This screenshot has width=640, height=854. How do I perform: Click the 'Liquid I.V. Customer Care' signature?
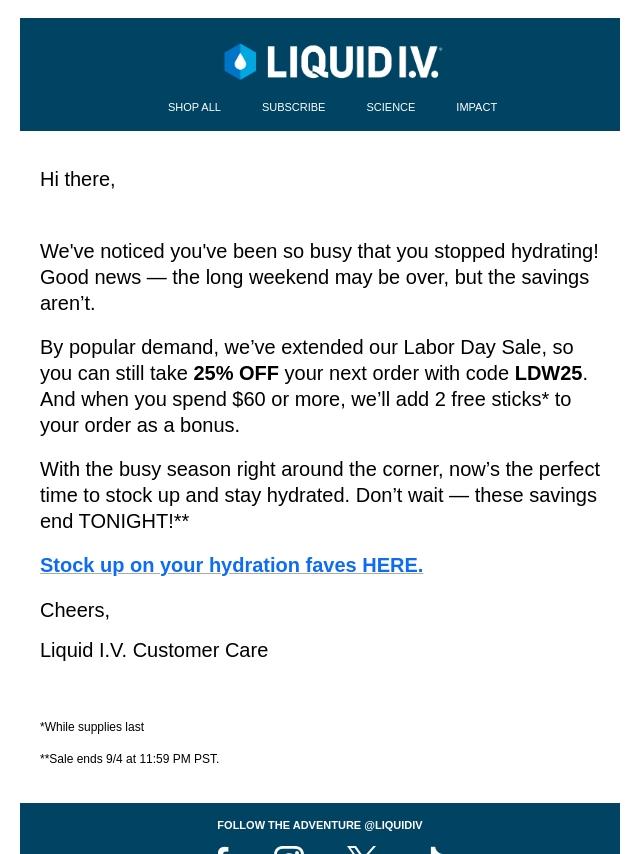click(x=154, y=650)
